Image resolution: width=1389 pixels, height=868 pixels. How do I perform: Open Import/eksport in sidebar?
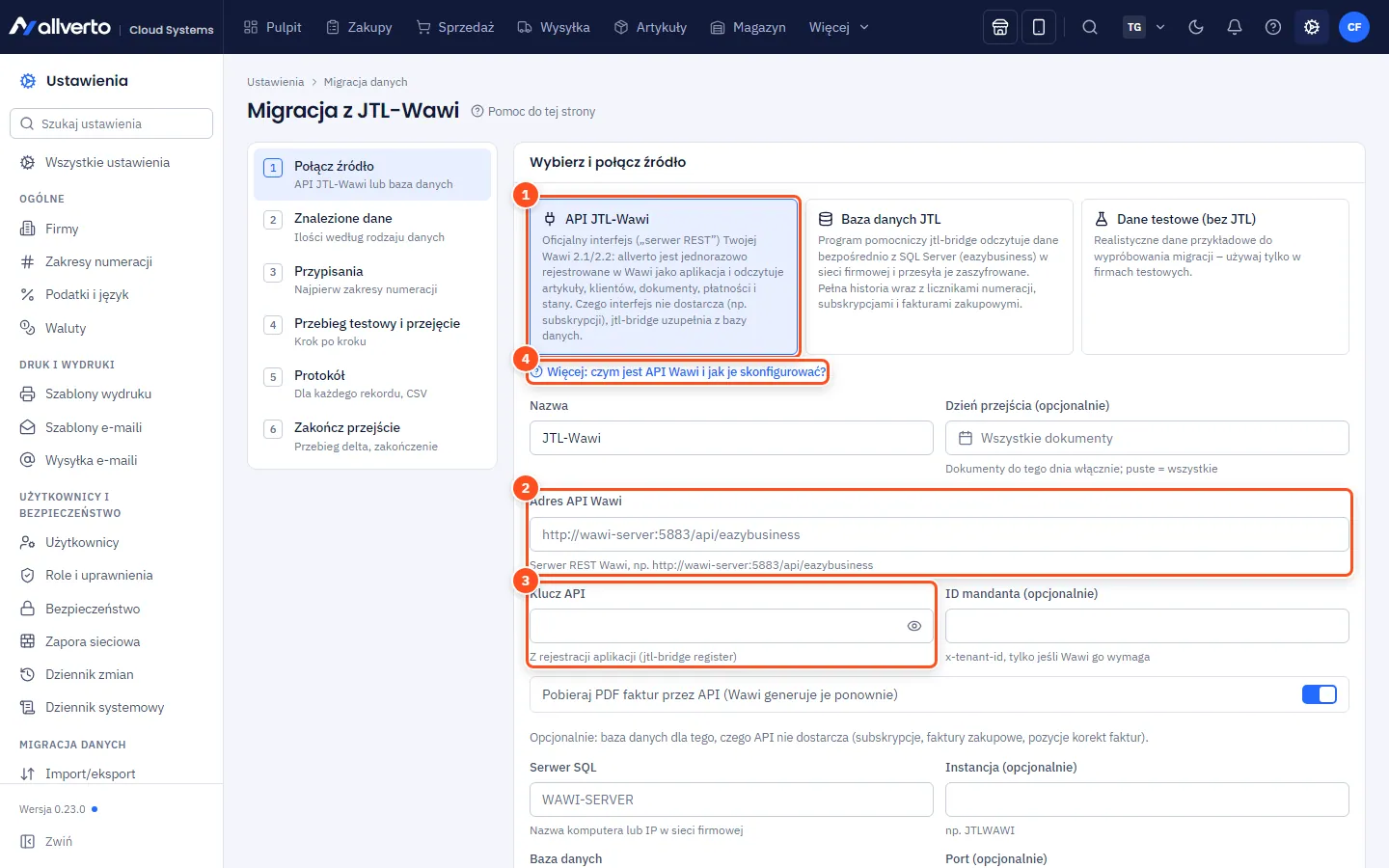[x=111, y=773]
